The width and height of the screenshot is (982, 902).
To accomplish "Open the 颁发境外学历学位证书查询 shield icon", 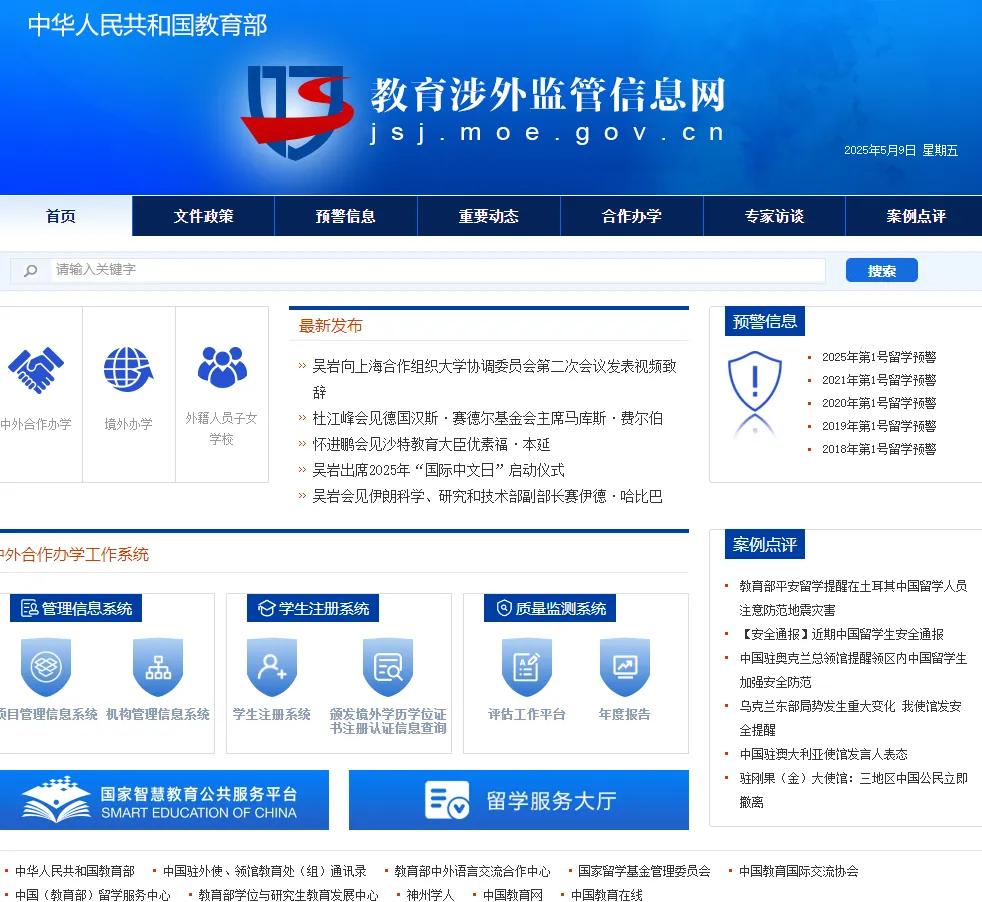I will 388,667.
